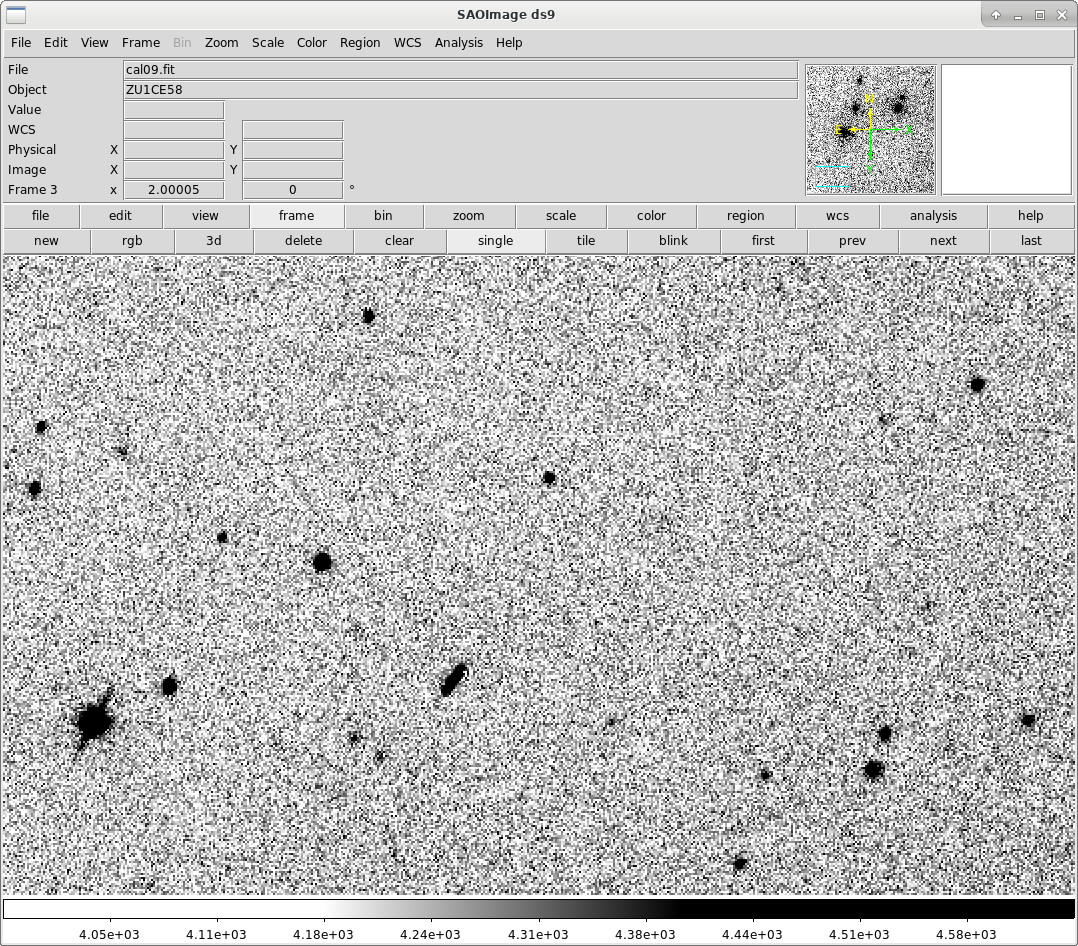Screen dimensions: 1078x946
Task: Click the elongated streak object in image
Action: [x=454, y=680]
